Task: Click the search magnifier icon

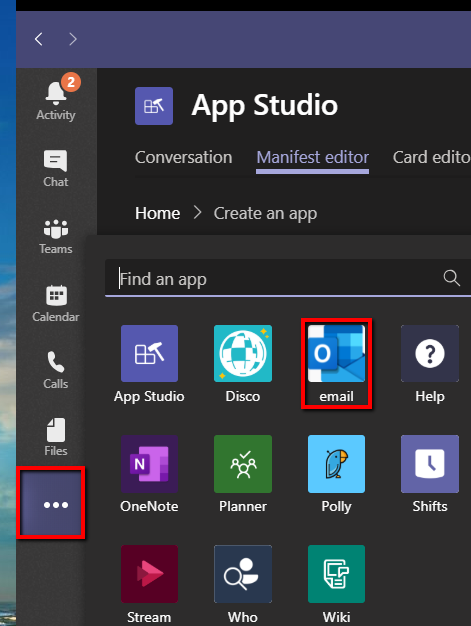Action: coord(451,278)
